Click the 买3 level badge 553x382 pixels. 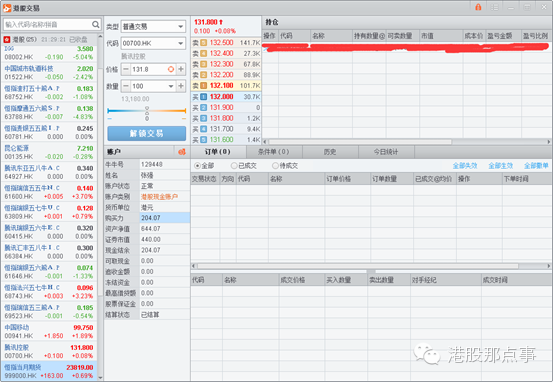tap(203, 118)
